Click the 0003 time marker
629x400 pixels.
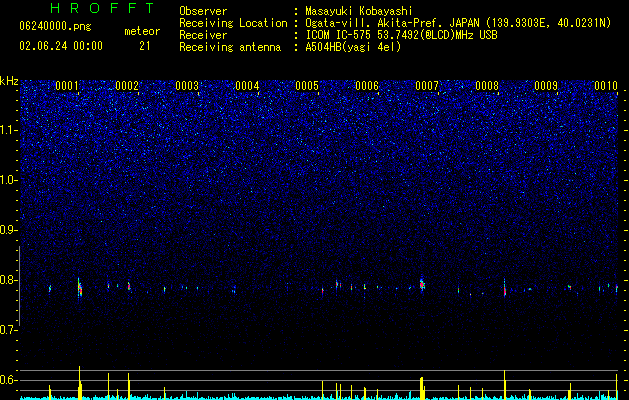click(x=187, y=86)
